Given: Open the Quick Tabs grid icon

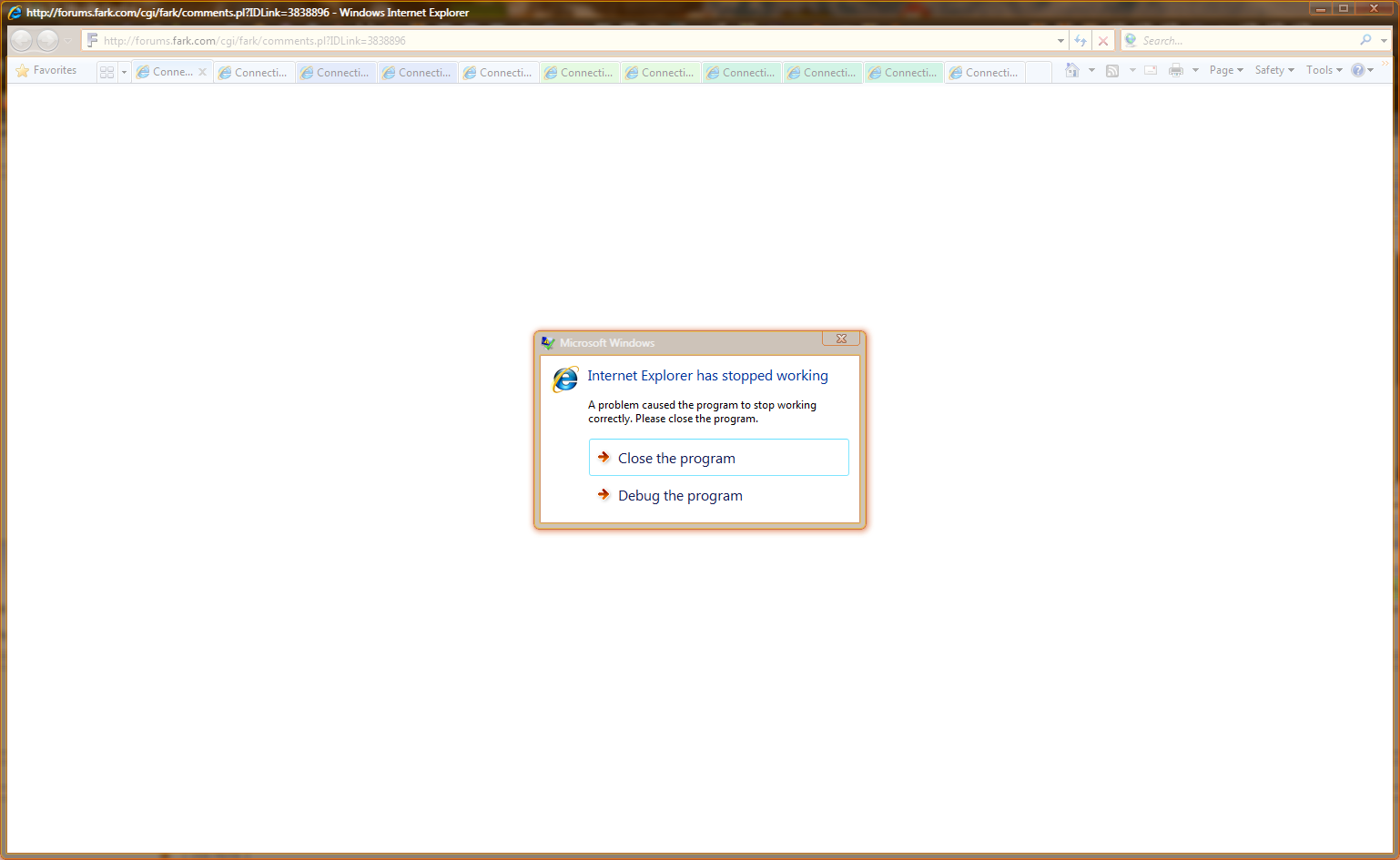Looking at the screenshot, I should click(107, 72).
